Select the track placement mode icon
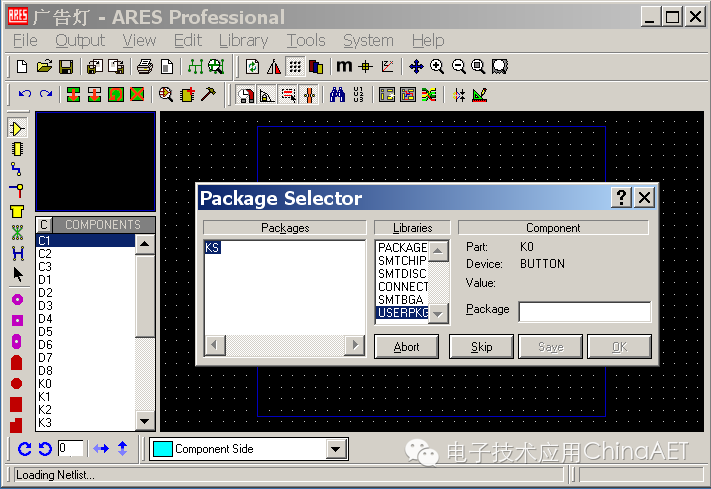The height and width of the screenshot is (489, 711). click(x=17, y=170)
